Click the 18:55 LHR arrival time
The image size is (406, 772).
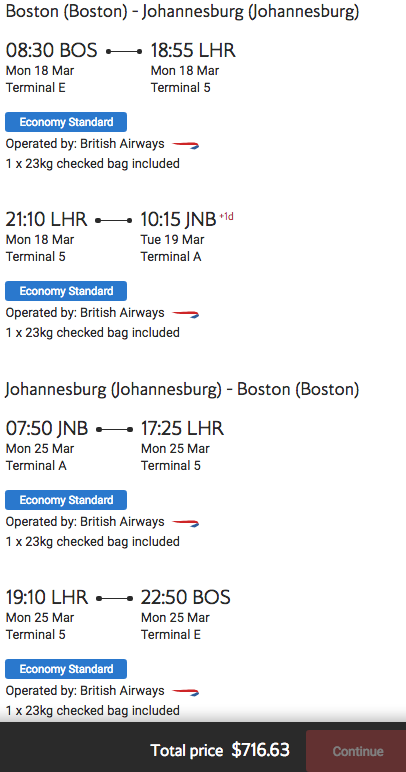[193, 50]
